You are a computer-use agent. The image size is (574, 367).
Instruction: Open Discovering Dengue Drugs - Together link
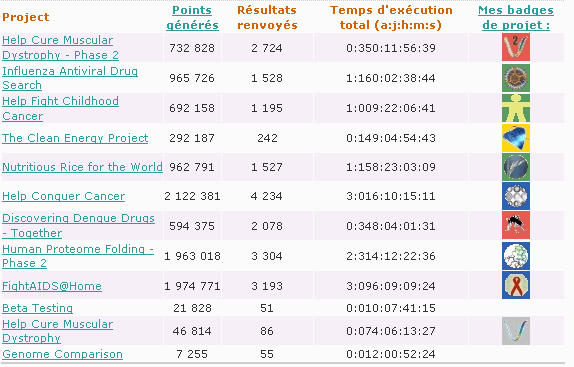pos(78,225)
